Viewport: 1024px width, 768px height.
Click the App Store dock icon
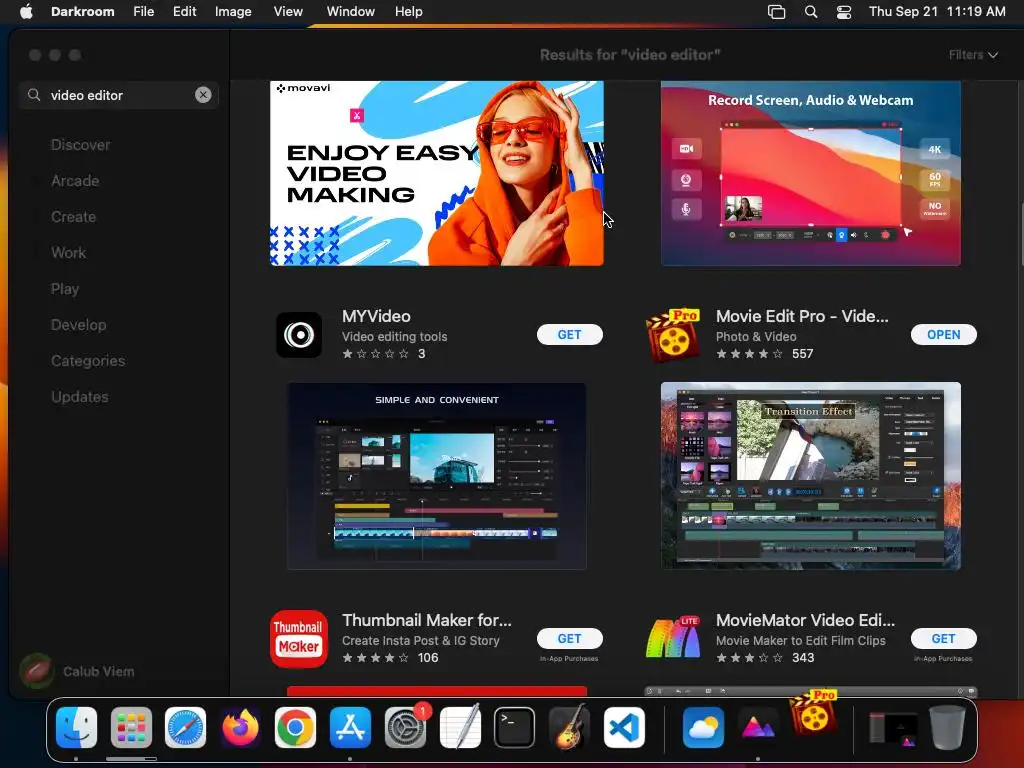pyautogui.click(x=350, y=728)
